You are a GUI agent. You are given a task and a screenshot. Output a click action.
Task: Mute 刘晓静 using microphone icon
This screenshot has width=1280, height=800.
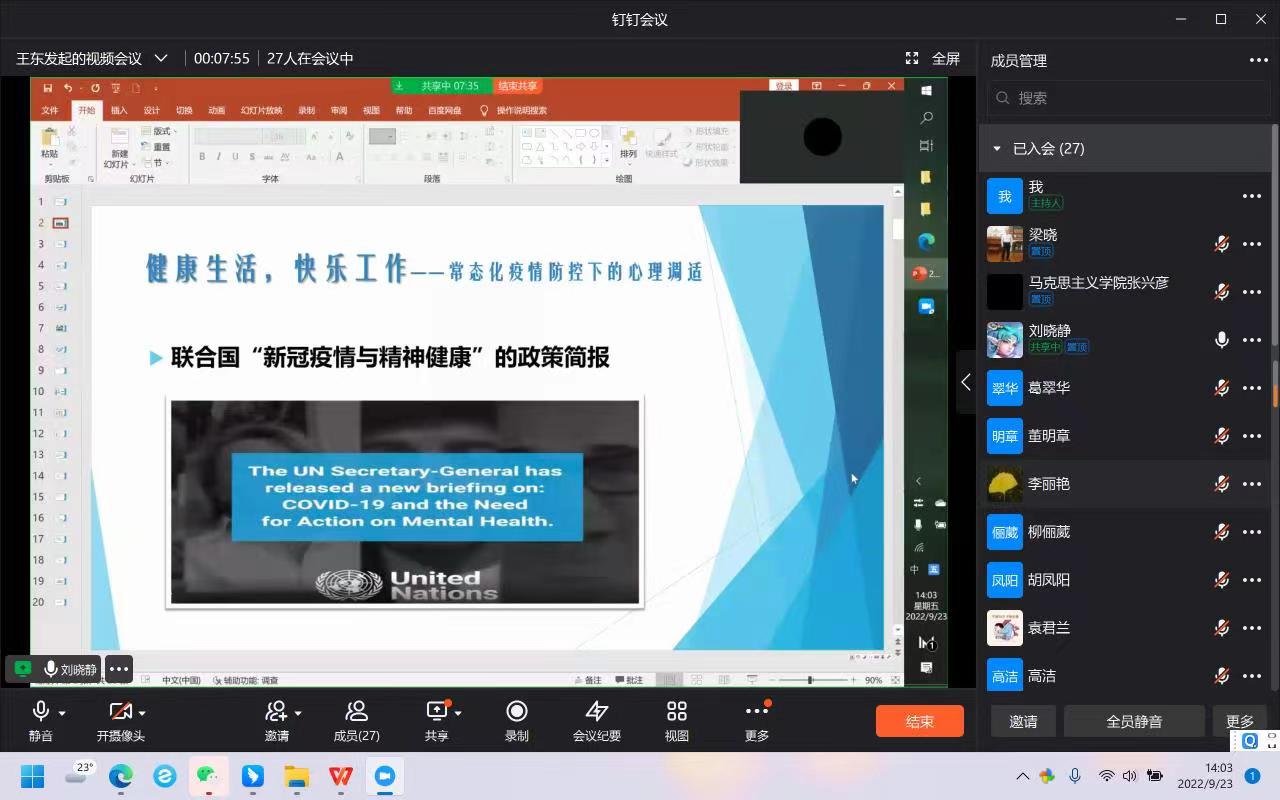[x=1222, y=340]
